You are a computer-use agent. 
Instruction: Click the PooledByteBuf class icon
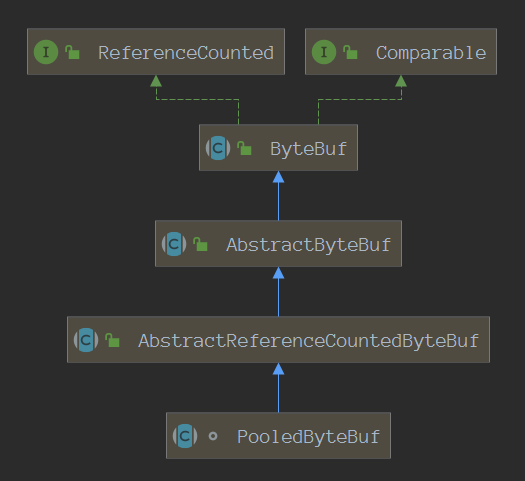pyautogui.click(x=185, y=436)
